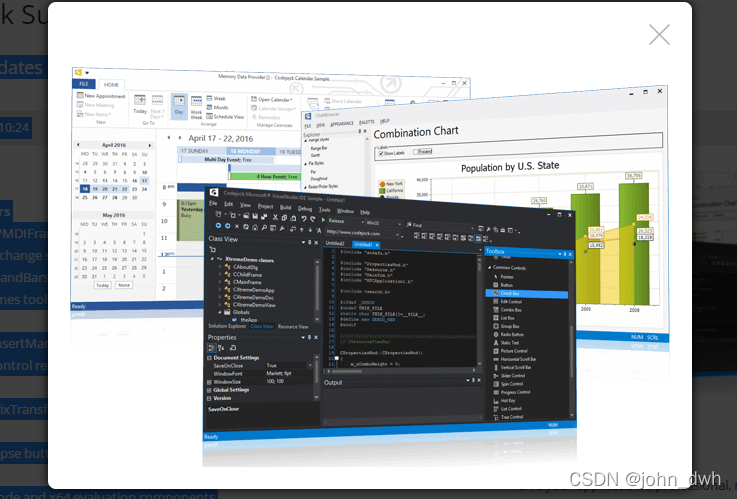The image size is (737, 499).
Task: Click blue Back navigation icon in IDE toolbar
Action: pos(219,226)
